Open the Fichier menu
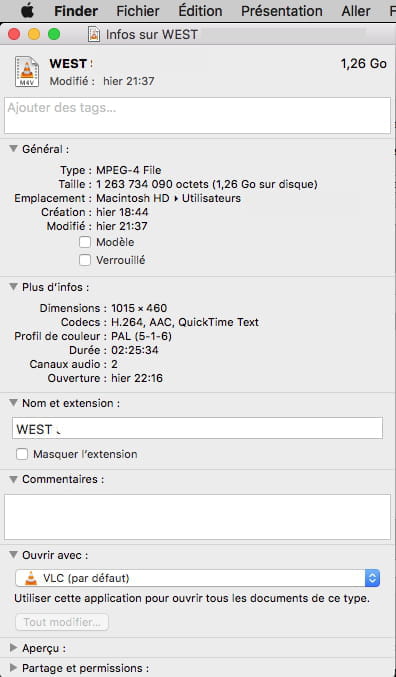This screenshot has height=677, width=396. (x=138, y=11)
